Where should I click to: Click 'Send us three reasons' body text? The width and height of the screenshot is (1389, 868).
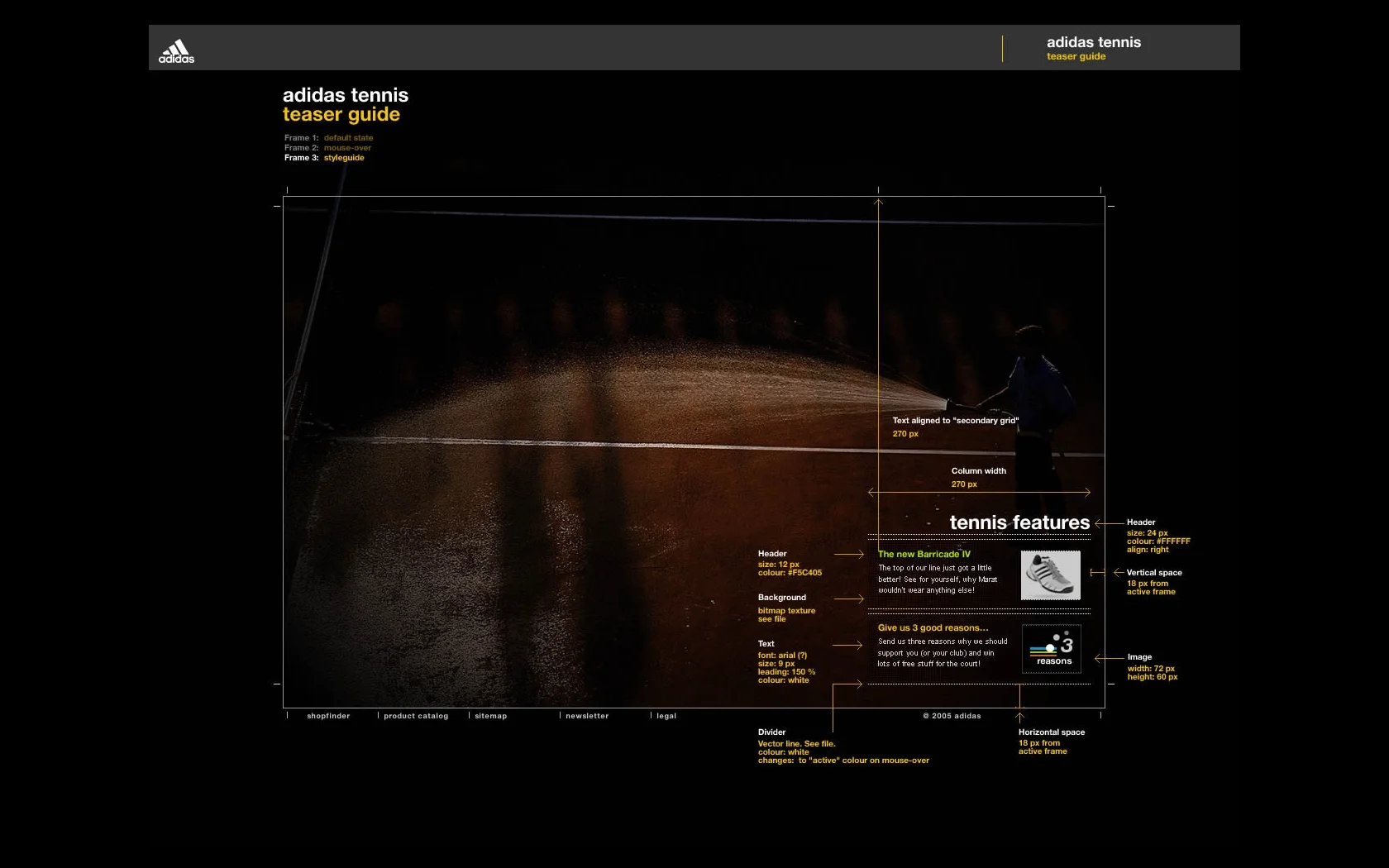[943, 652]
